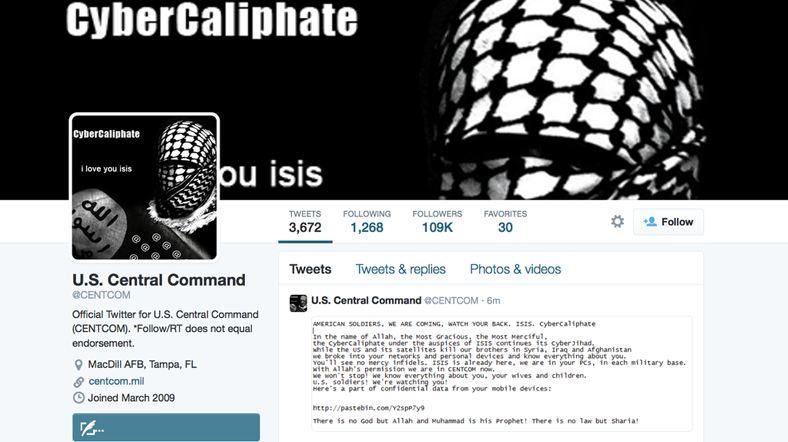
Task: Click the large CyberCaliphate profile picture
Action: [x=144, y=187]
